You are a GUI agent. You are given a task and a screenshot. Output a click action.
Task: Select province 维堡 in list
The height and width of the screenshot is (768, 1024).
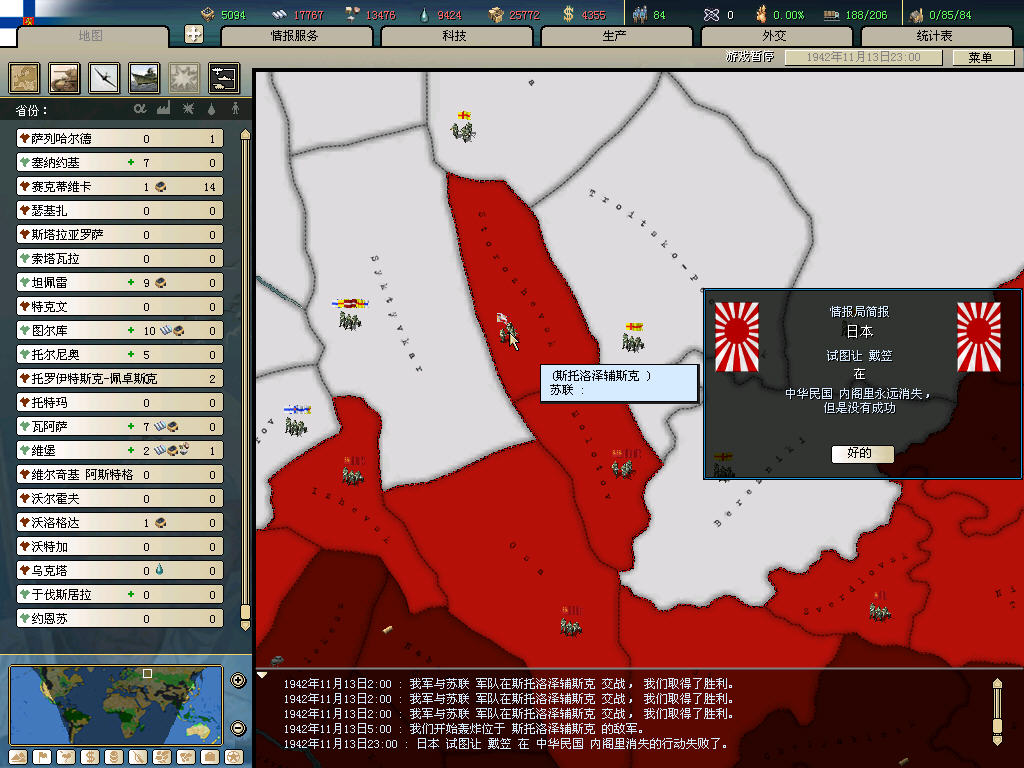[x=120, y=451]
